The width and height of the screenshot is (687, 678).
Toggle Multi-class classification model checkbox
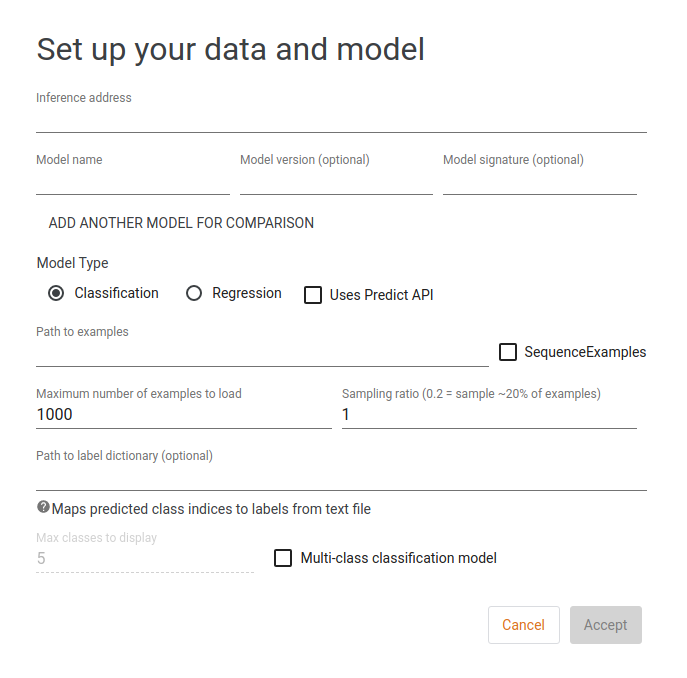click(x=283, y=558)
